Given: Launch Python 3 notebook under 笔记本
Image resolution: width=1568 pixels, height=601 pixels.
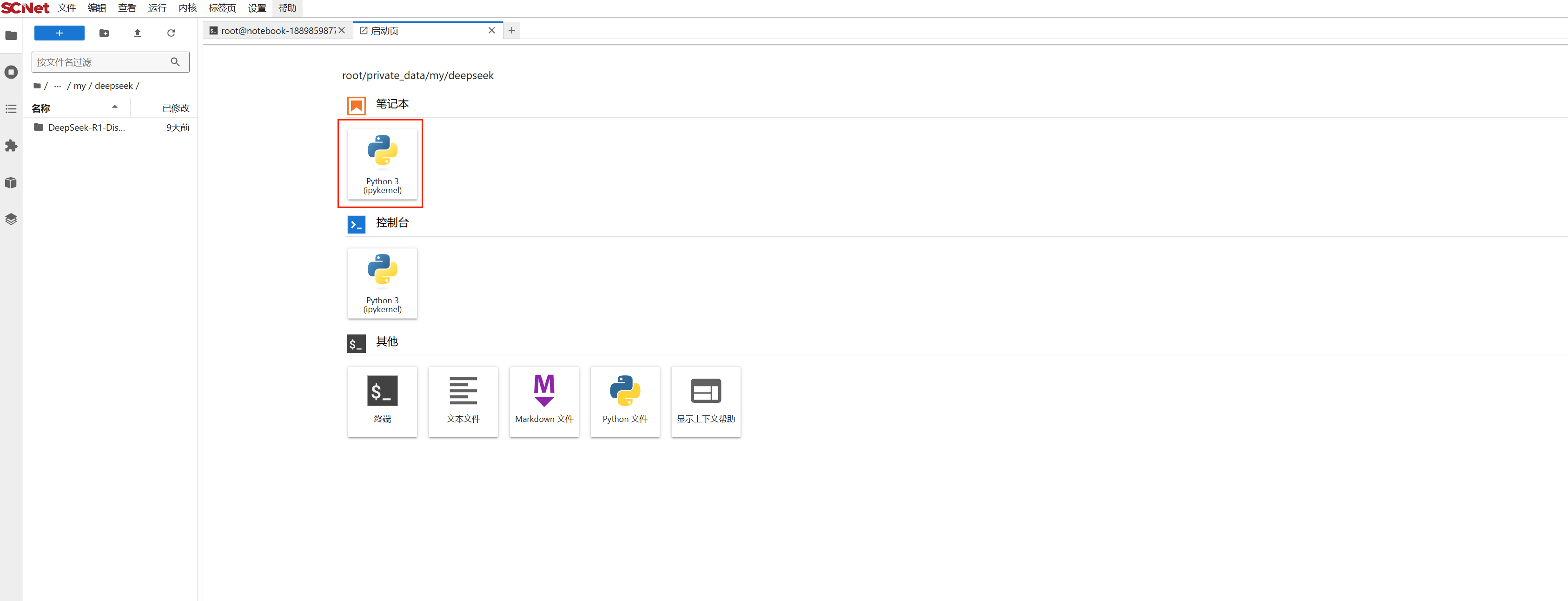Looking at the screenshot, I should coord(382,164).
